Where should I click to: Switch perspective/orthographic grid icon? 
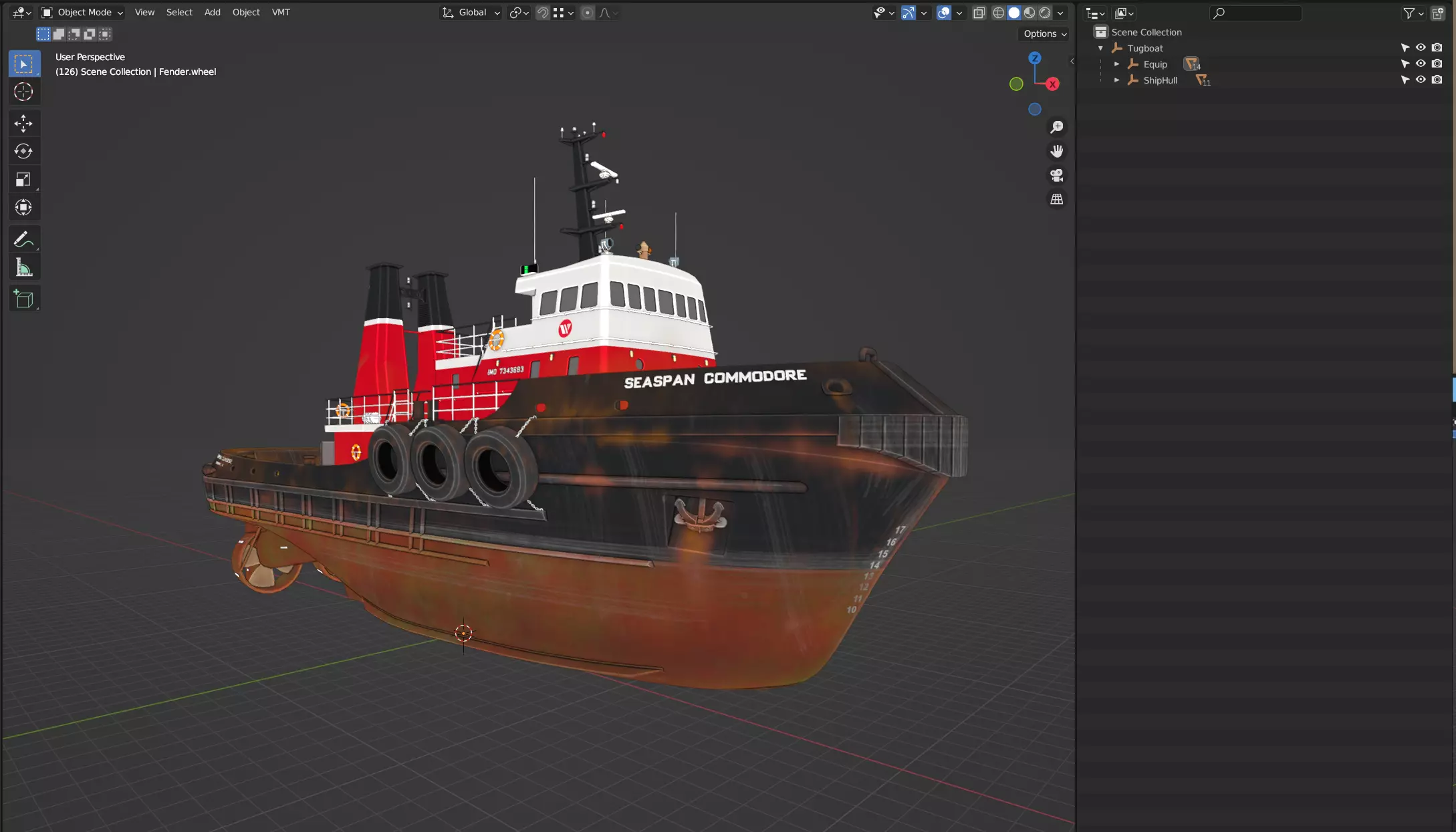coord(1057,199)
